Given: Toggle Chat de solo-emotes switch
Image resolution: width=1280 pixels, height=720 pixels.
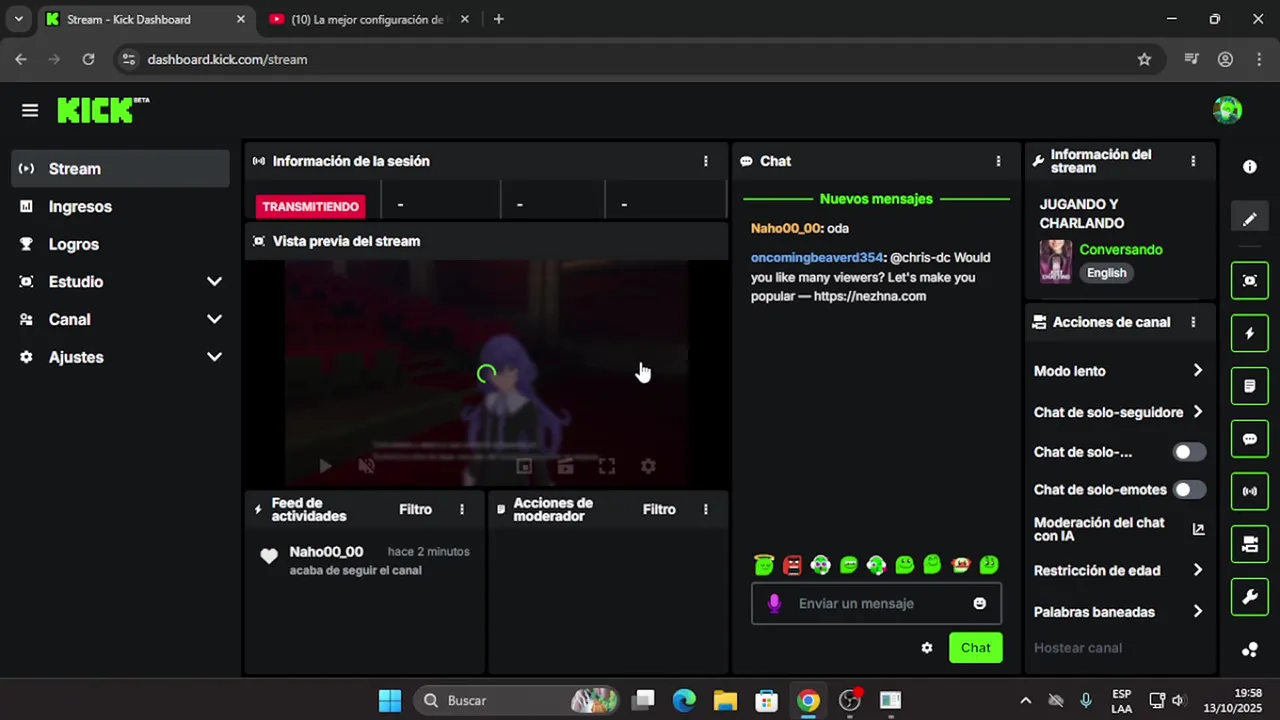Looking at the screenshot, I should click(1189, 490).
